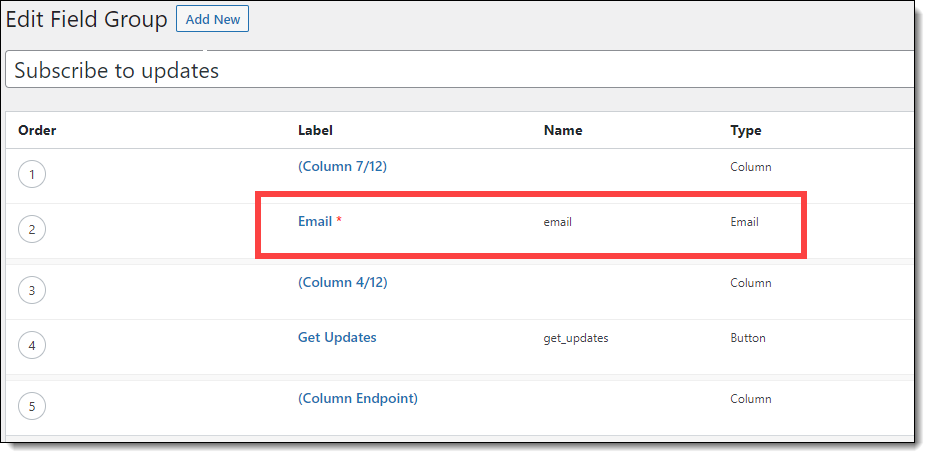Click the name cell 'get_updates'
Image resolution: width=930 pixels, height=458 pixels.
click(576, 339)
